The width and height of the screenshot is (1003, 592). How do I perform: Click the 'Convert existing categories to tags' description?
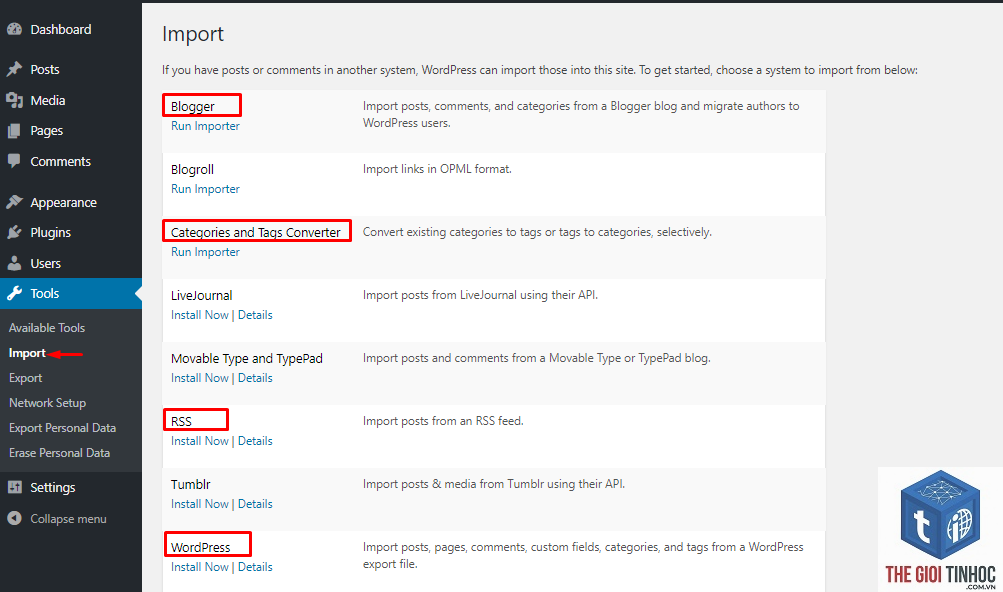click(x=537, y=232)
